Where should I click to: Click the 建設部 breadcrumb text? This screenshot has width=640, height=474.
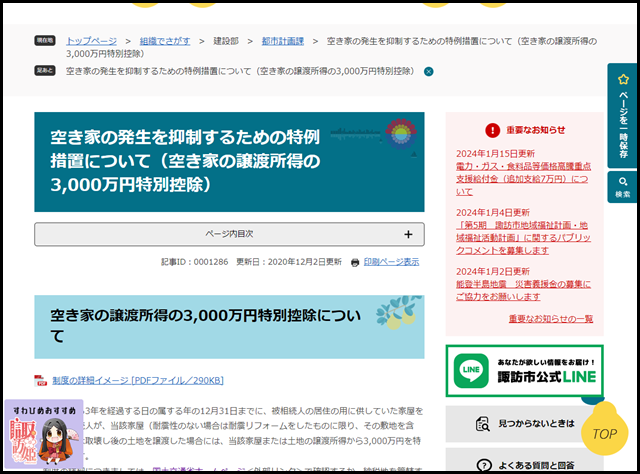tap(226, 41)
